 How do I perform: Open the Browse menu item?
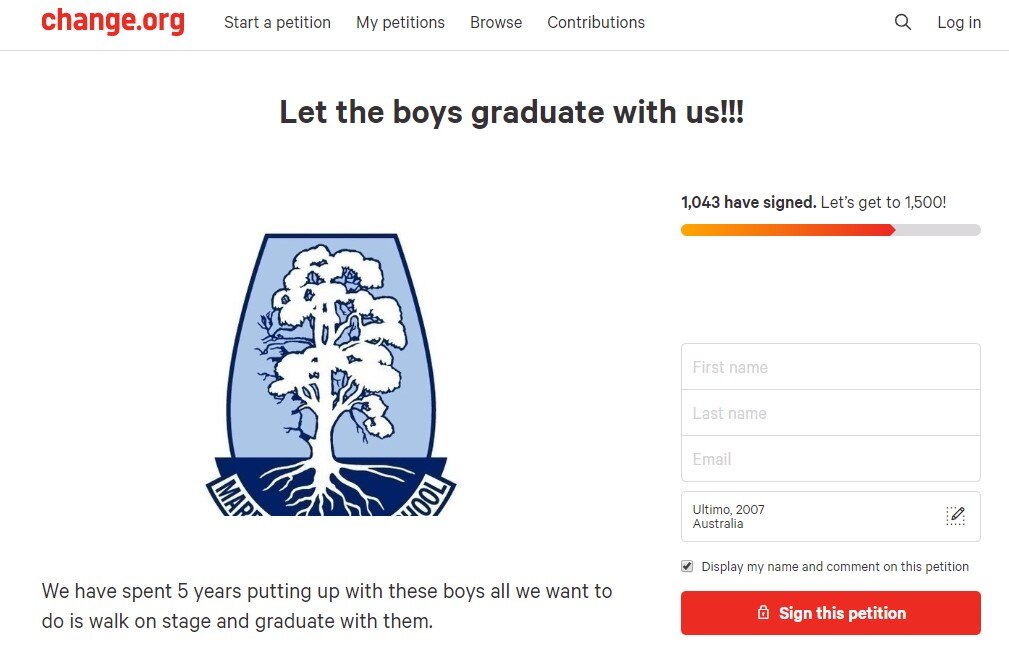[496, 22]
